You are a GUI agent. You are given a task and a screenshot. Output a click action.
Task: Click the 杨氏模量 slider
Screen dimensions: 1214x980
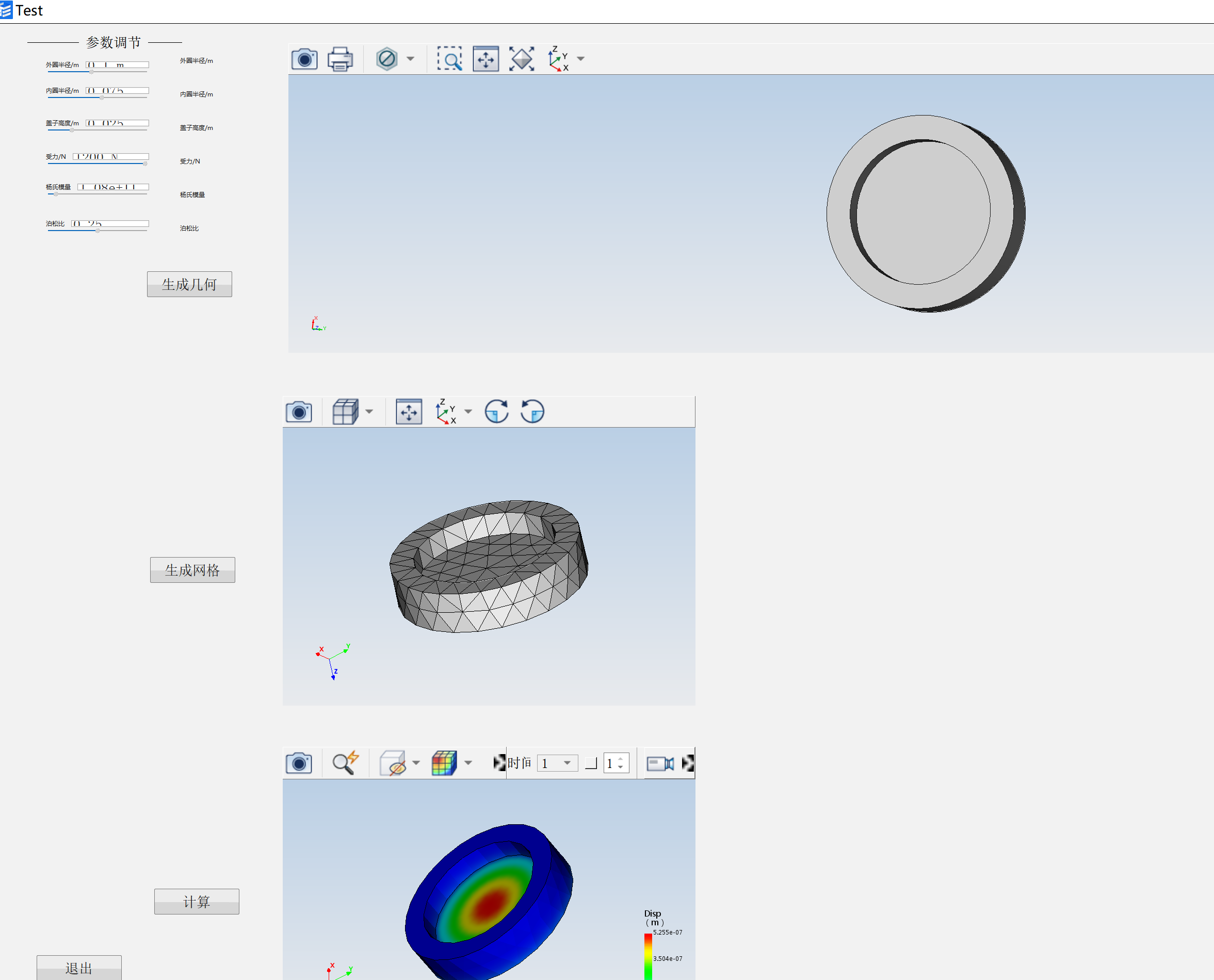[98, 193]
